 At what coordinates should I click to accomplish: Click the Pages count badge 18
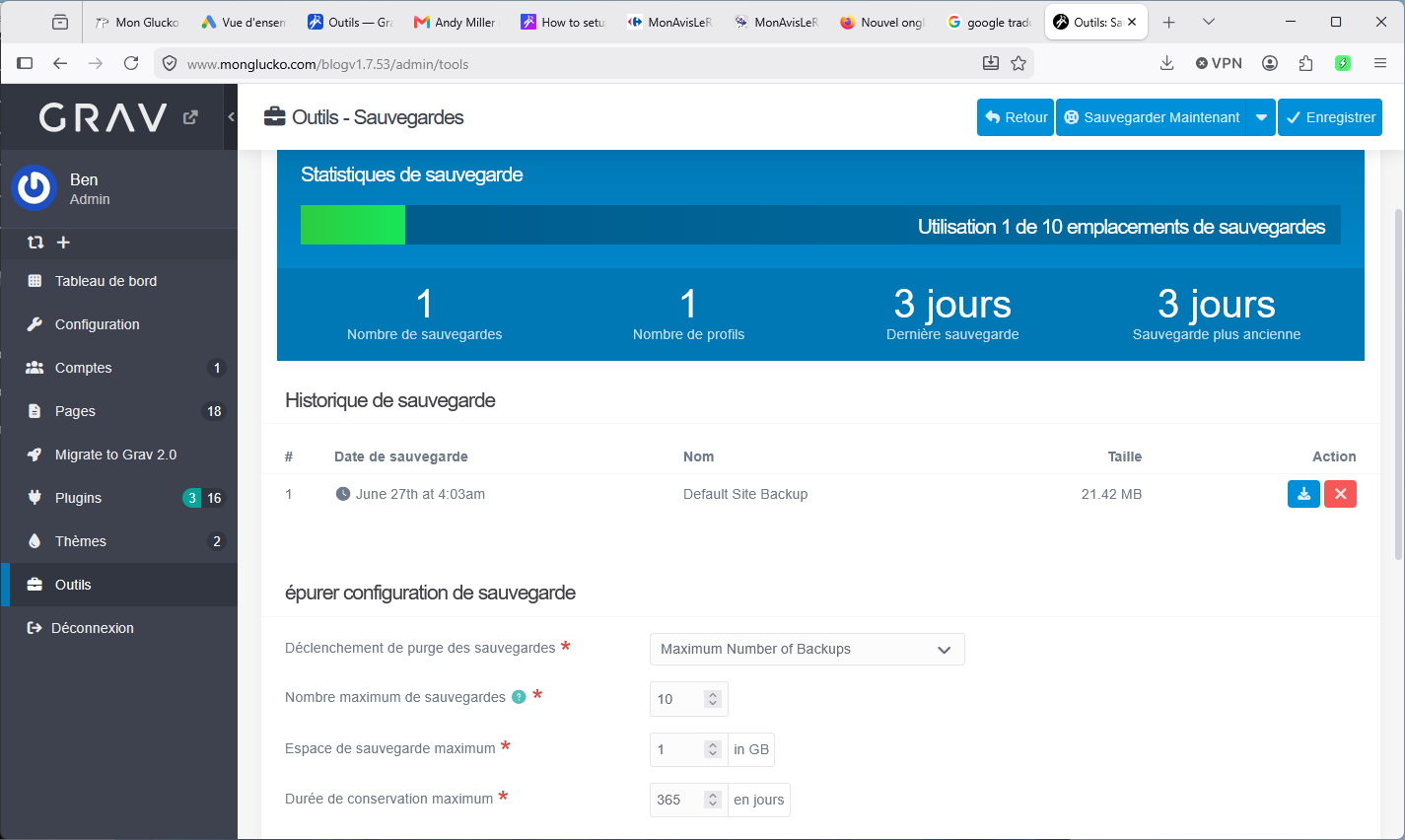(214, 411)
